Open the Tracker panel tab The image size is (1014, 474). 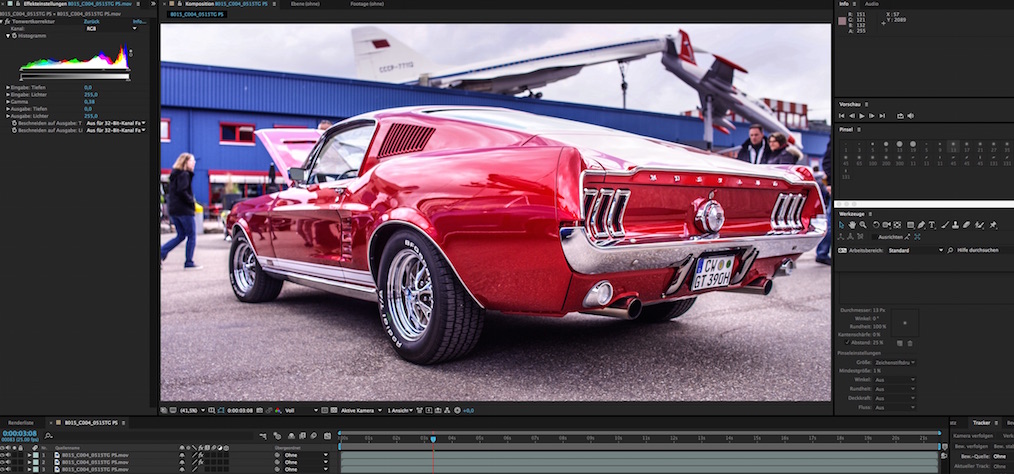982,422
